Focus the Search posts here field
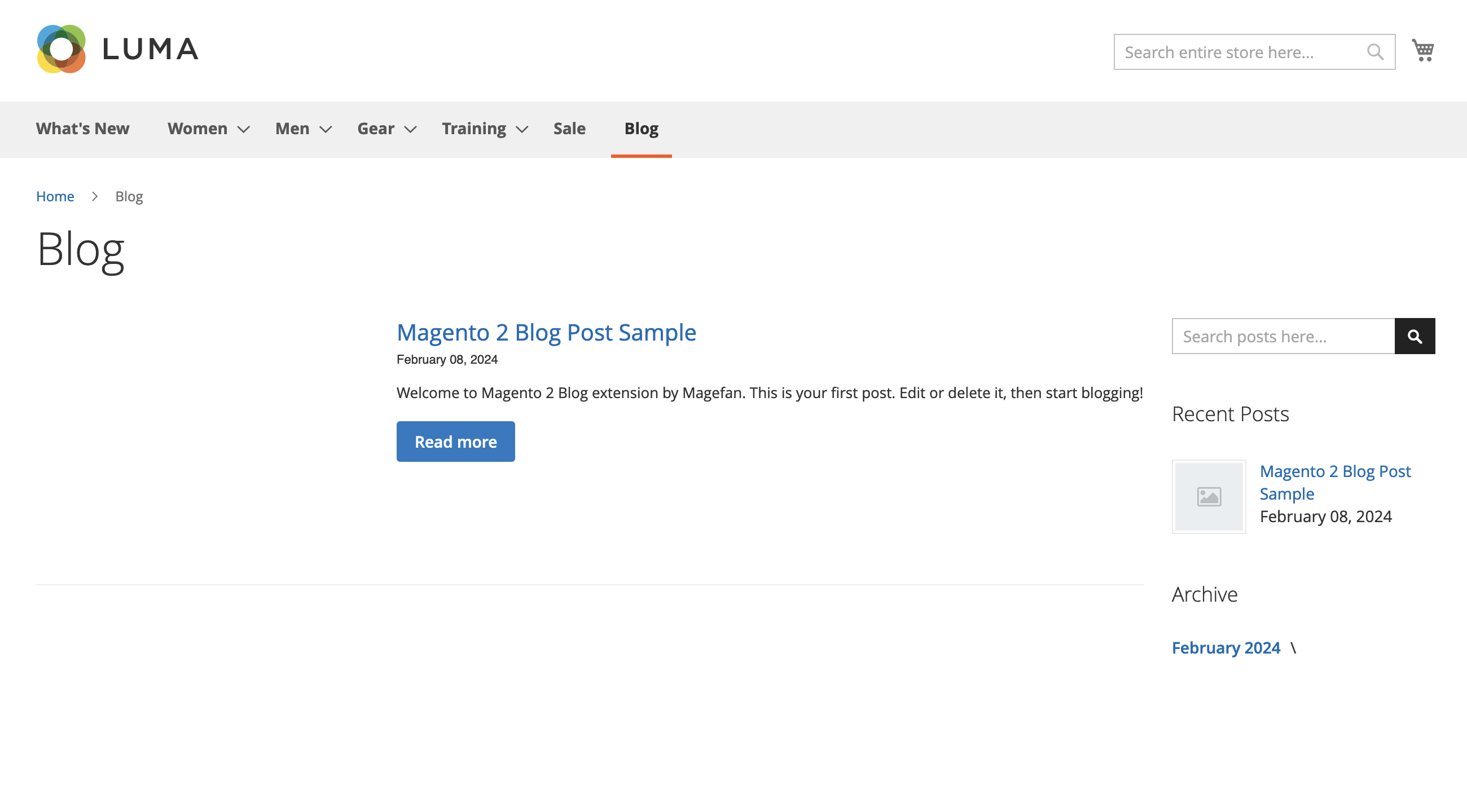 (x=1282, y=336)
